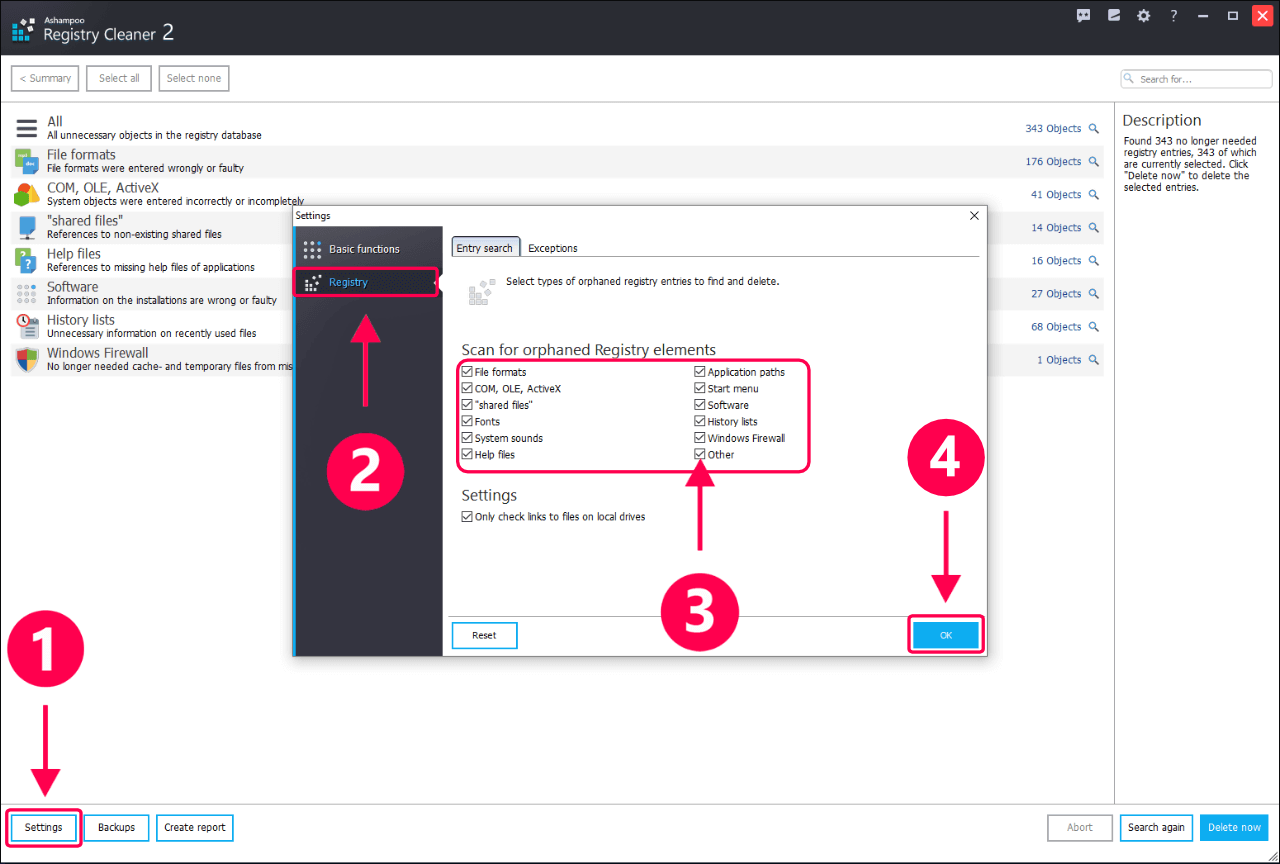The image size is (1280, 864).
Task: Open the 343 Objects link
Action: tap(1053, 128)
